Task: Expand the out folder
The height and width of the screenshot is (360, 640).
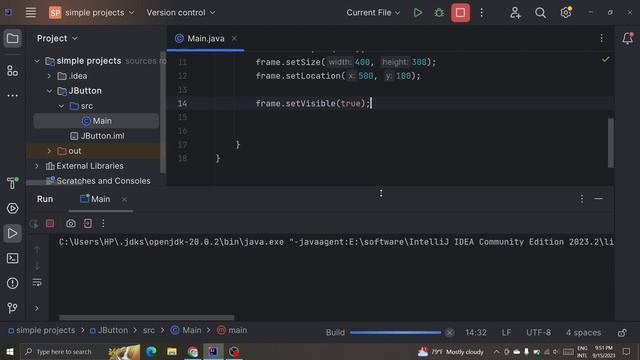Action: pyautogui.click(x=49, y=151)
